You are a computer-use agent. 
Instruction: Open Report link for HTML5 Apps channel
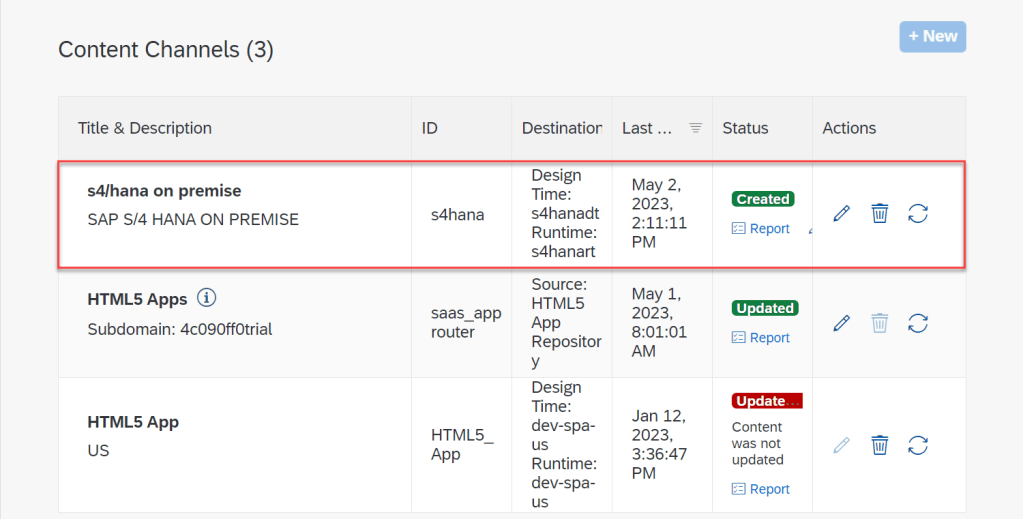tap(761, 337)
